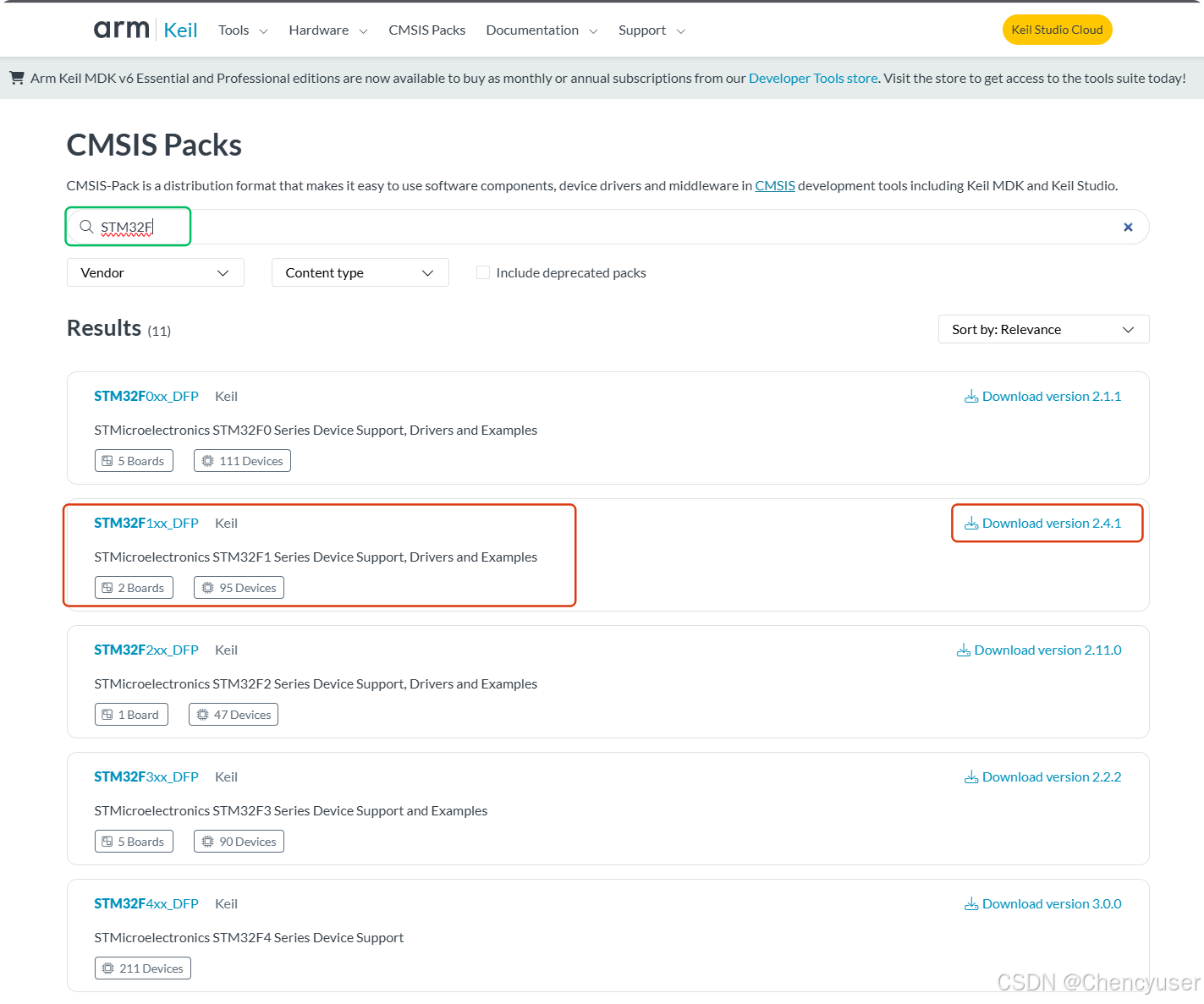Click the Results (11) heading

119,328
